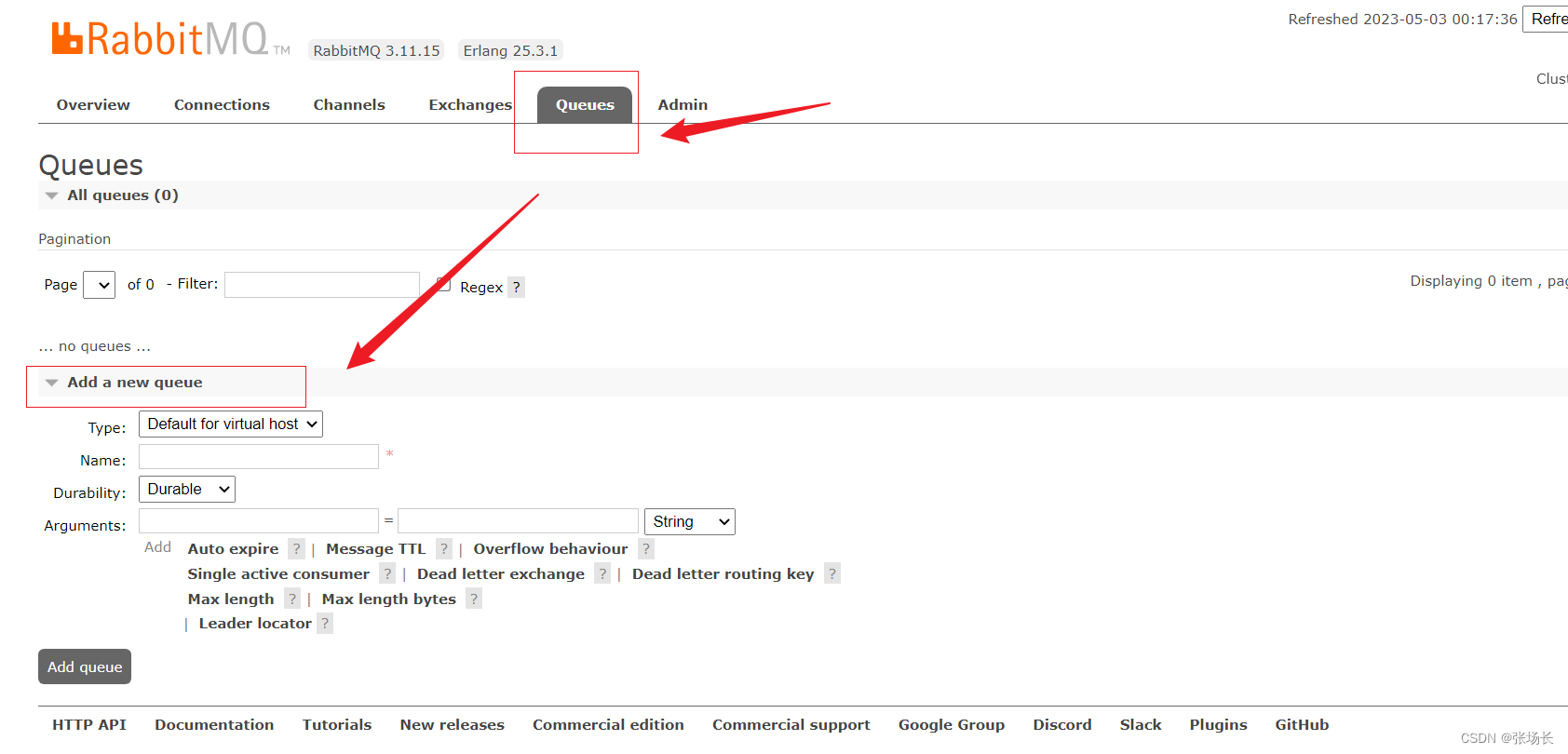Viewport: 1568px width, 754px height.
Task: Open help icon for Max length
Action: point(292,599)
